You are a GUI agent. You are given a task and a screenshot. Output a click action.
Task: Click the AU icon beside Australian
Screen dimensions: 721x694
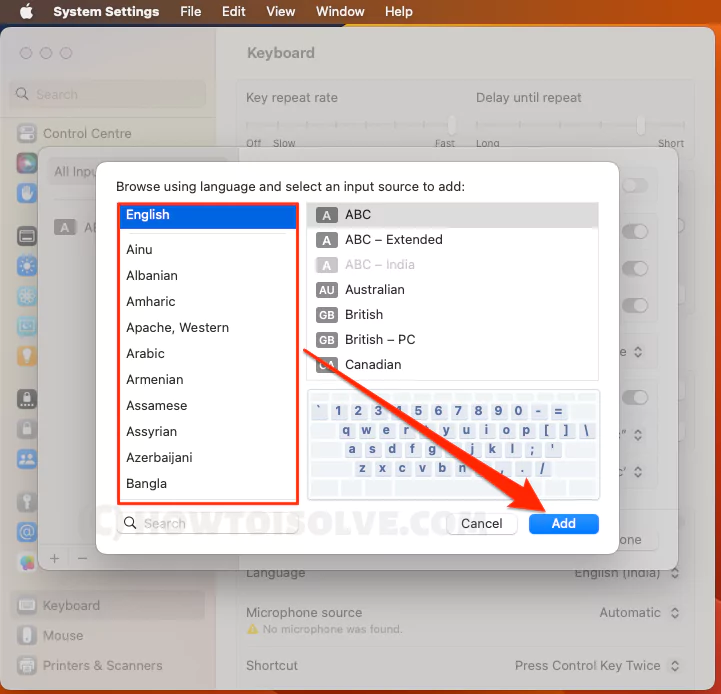(326, 290)
